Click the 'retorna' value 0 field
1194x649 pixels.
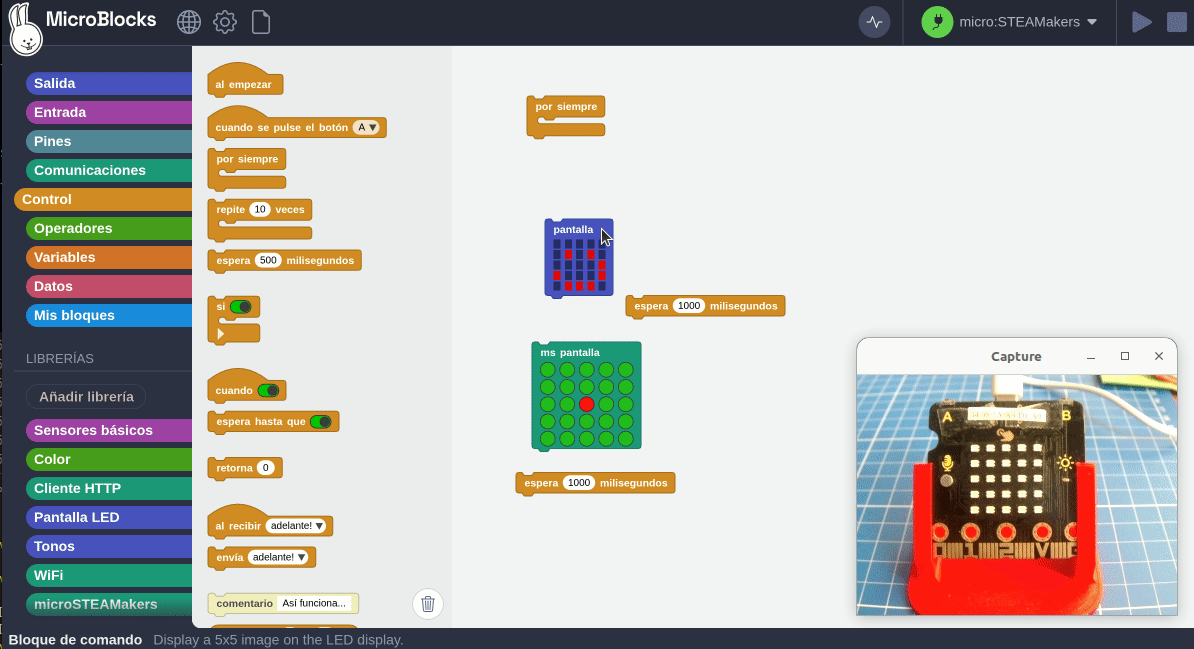tap(265, 468)
